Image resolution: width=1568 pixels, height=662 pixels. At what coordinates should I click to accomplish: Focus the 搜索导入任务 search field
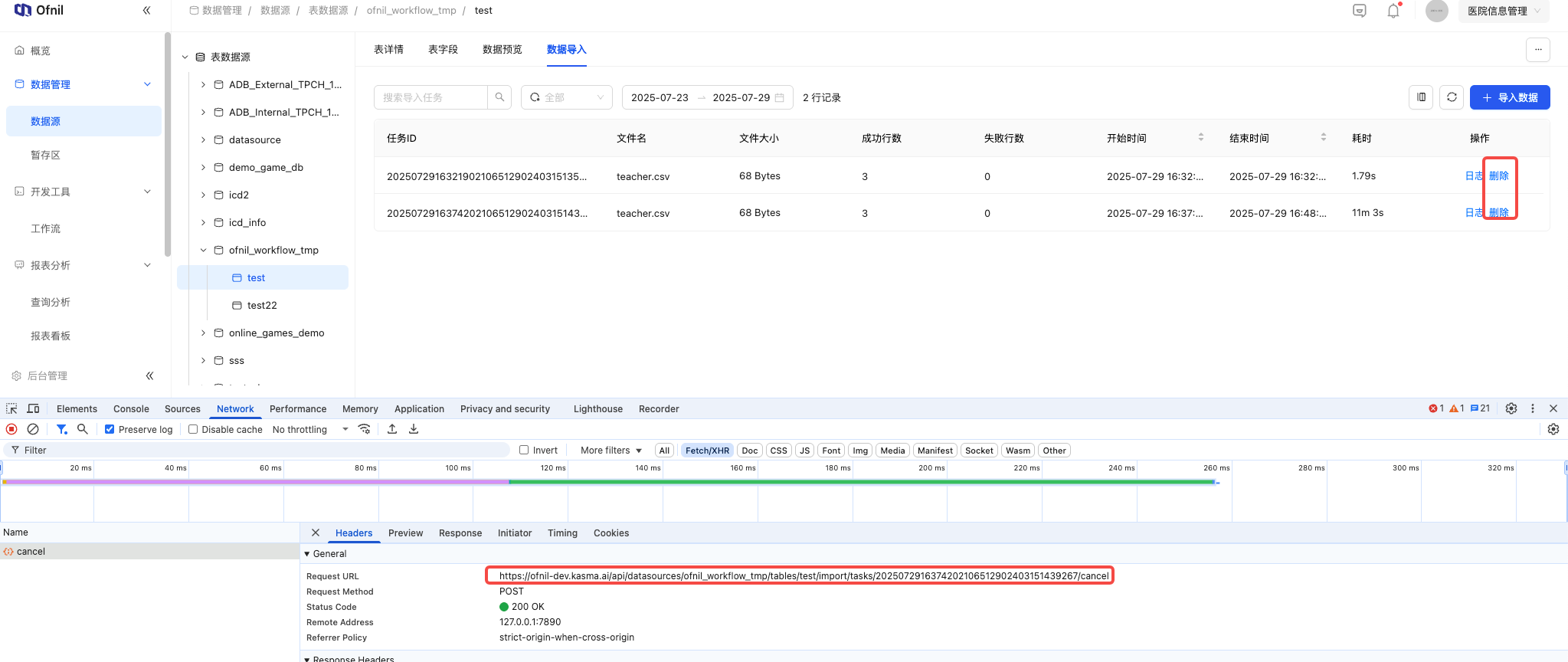pyautogui.click(x=430, y=97)
